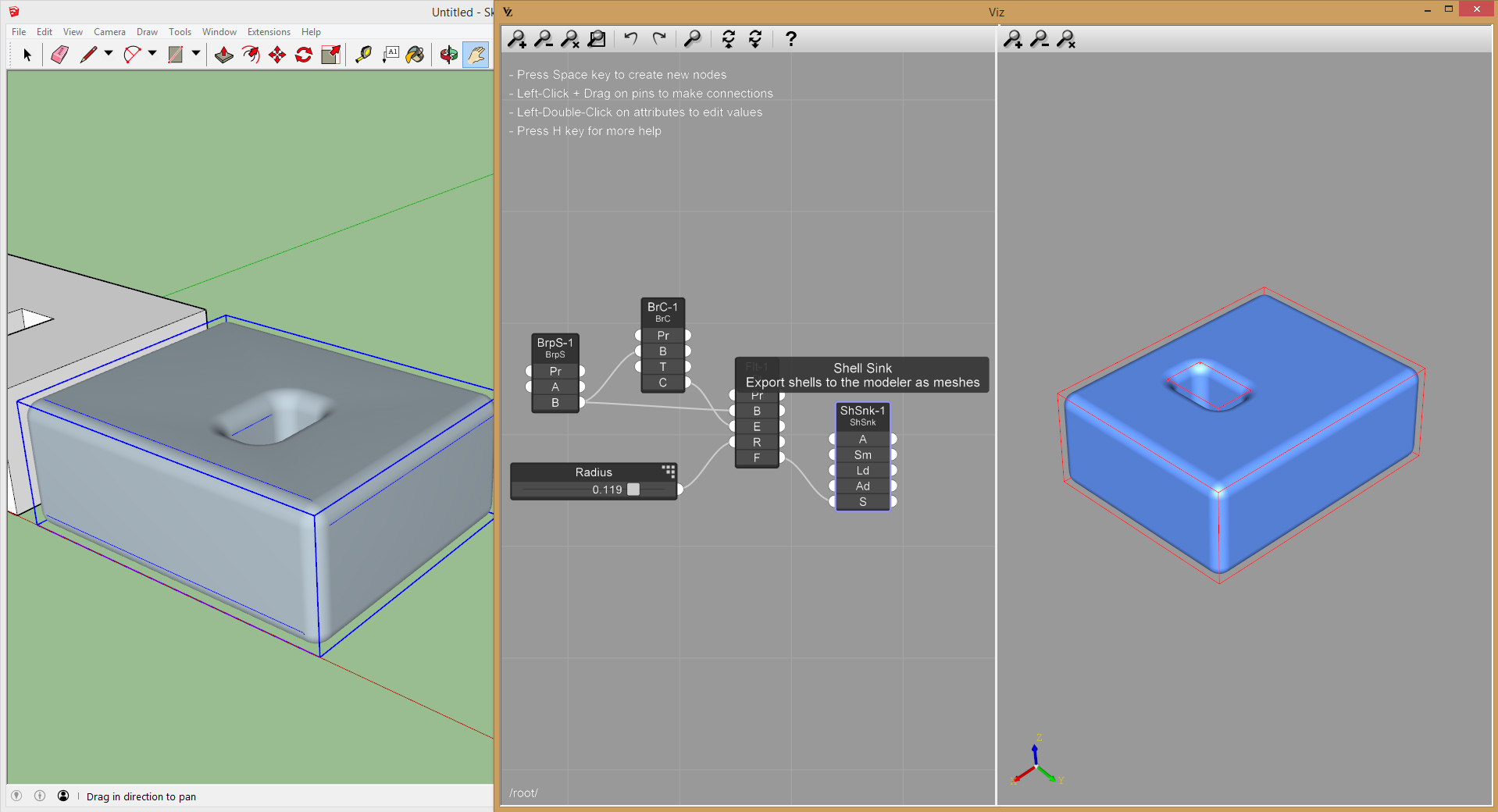Click the Follow Me tool

click(251, 55)
